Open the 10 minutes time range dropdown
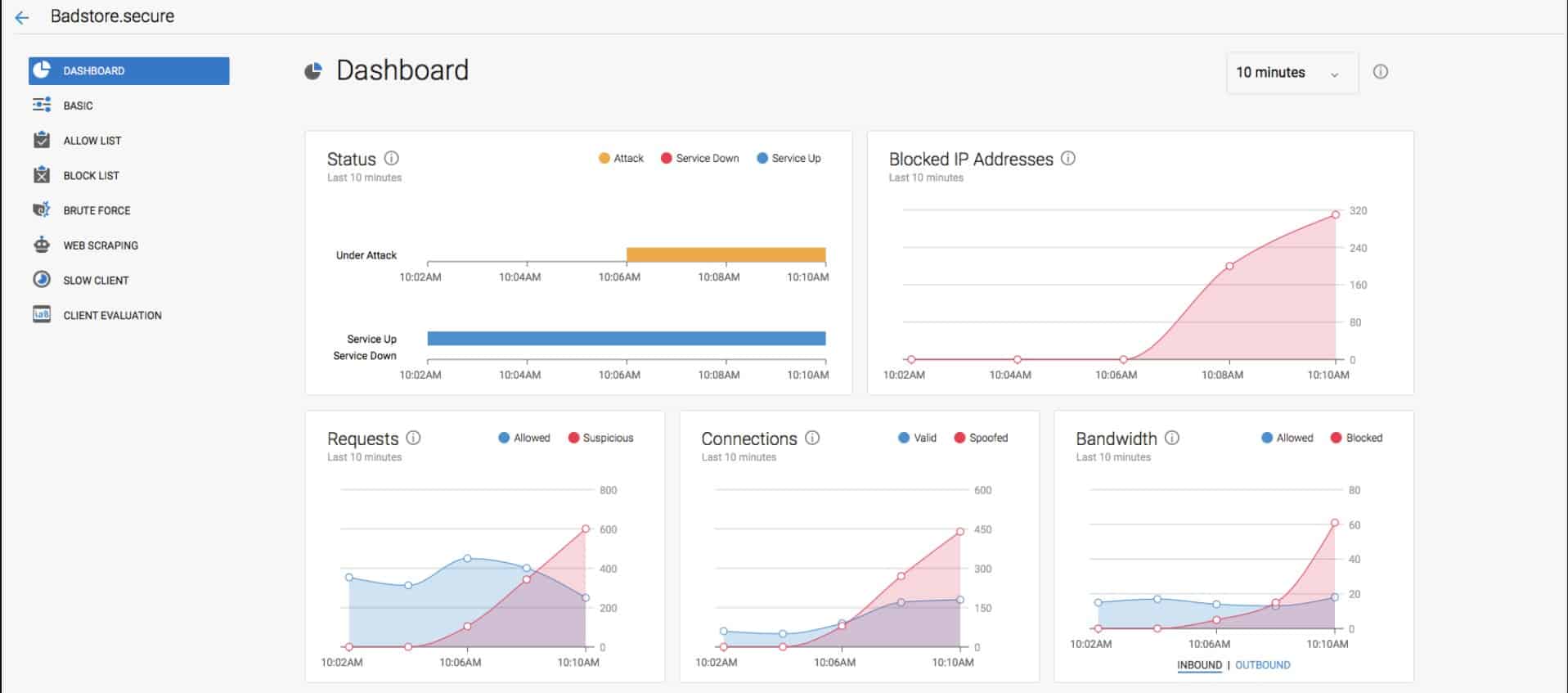The image size is (1568, 693). tap(1292, 73)
